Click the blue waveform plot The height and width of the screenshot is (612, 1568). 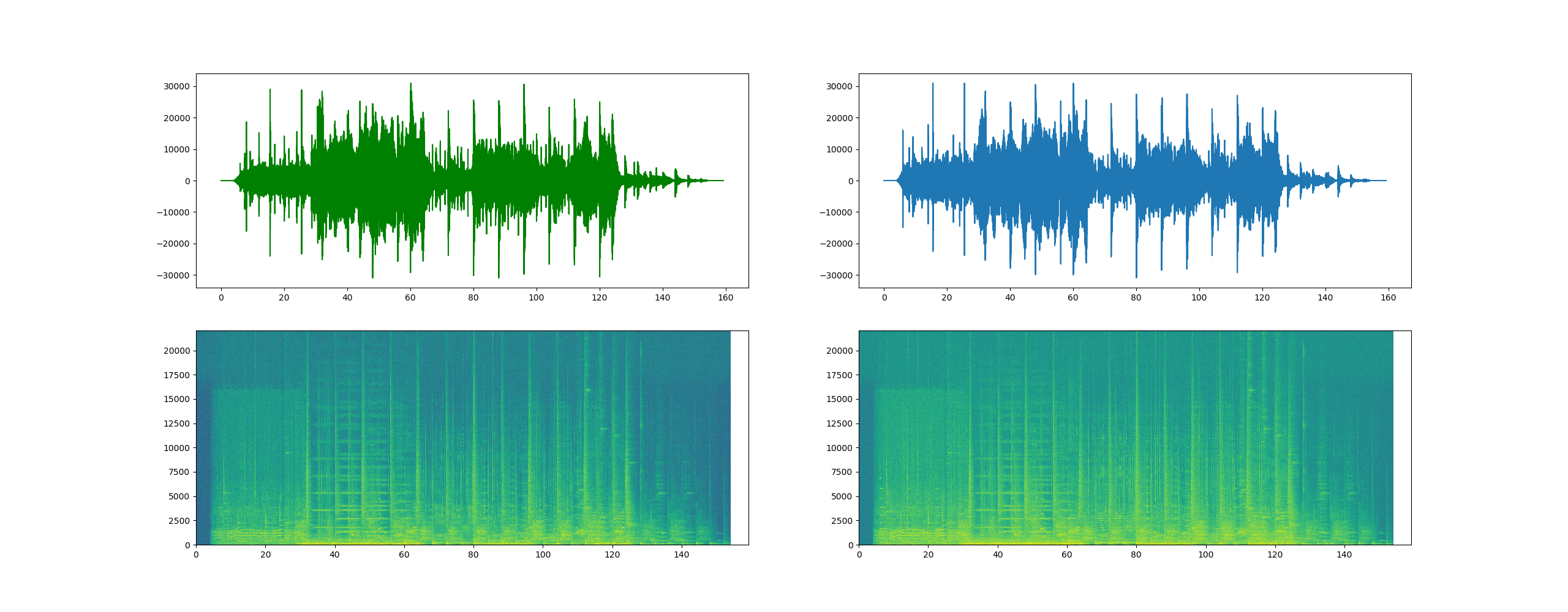point(1134,181)
